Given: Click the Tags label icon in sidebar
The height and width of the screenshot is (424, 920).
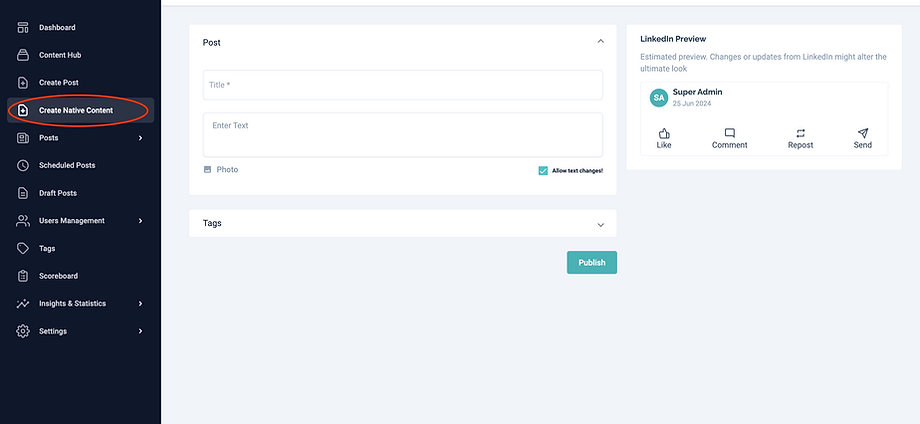Looking at the screenshot, I should (x=23, y=248).
